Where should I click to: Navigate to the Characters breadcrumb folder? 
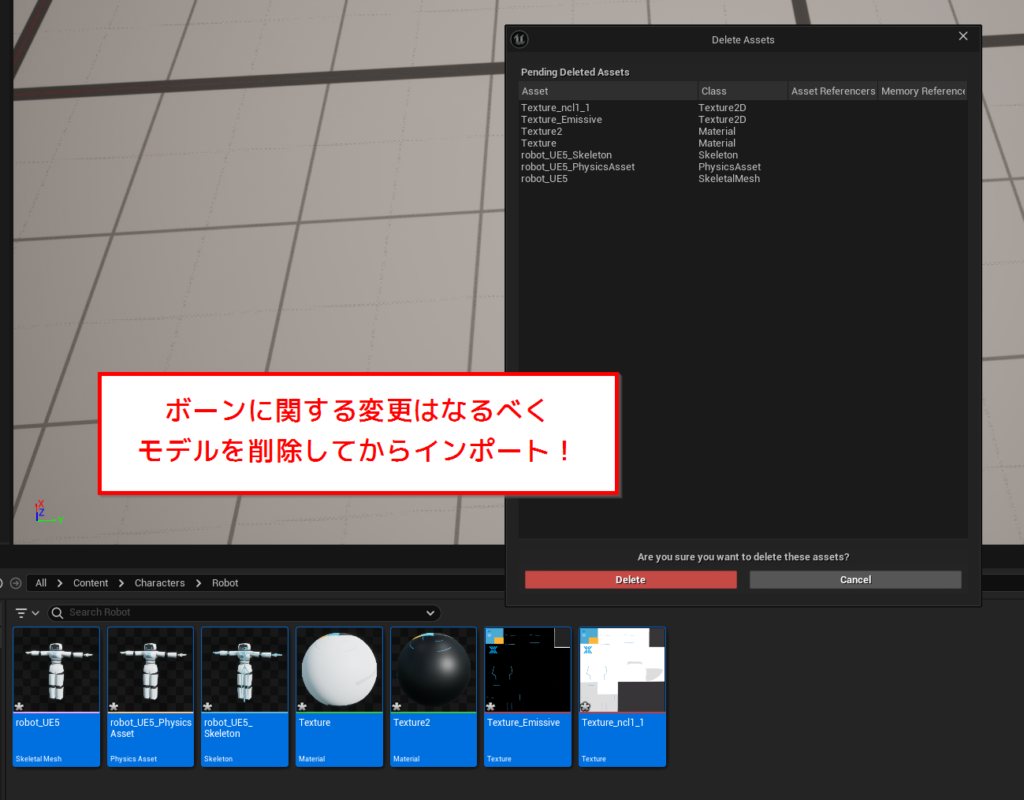pos(160,583)
